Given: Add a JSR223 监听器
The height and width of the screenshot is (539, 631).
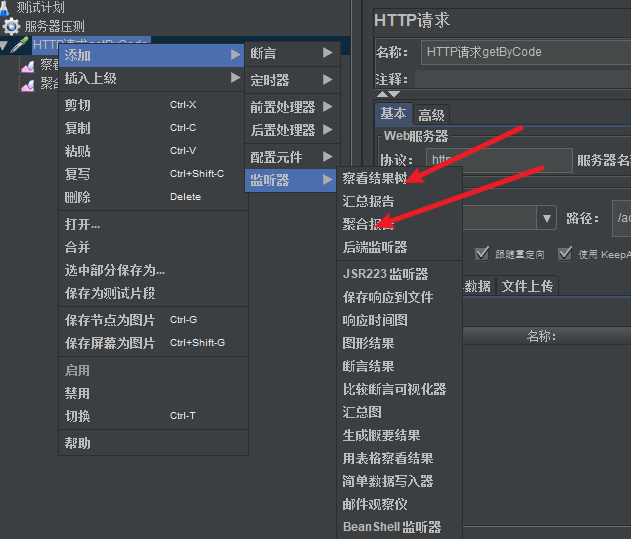Looking at the screenshot, I should click(x=400, y=274).
